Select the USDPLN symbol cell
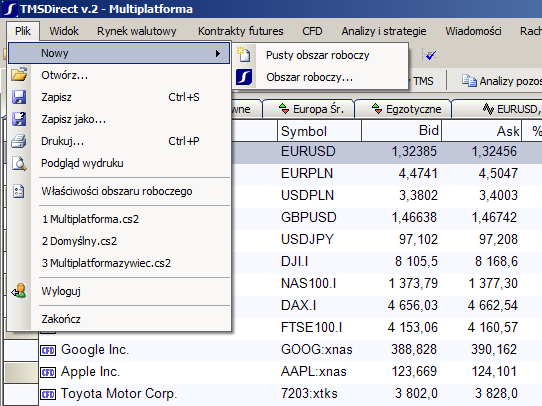 point(307,195)
